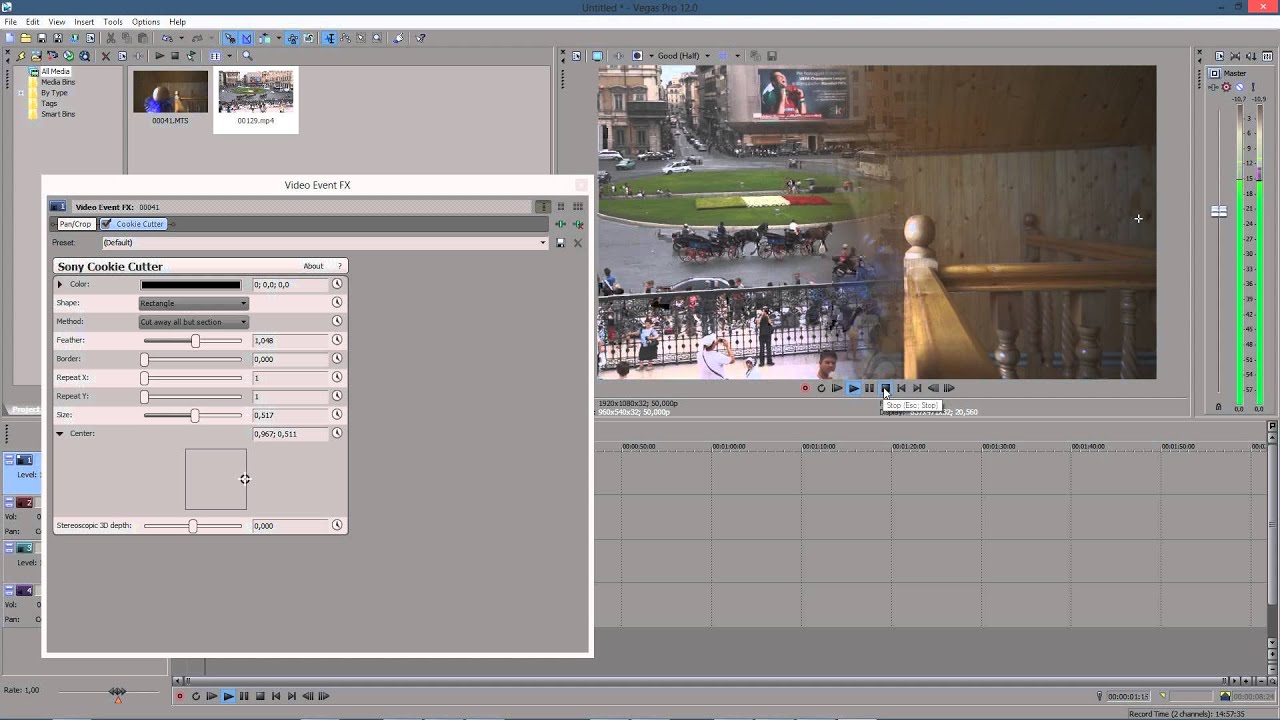Expand the By Type folder

[x=21, y=93]
